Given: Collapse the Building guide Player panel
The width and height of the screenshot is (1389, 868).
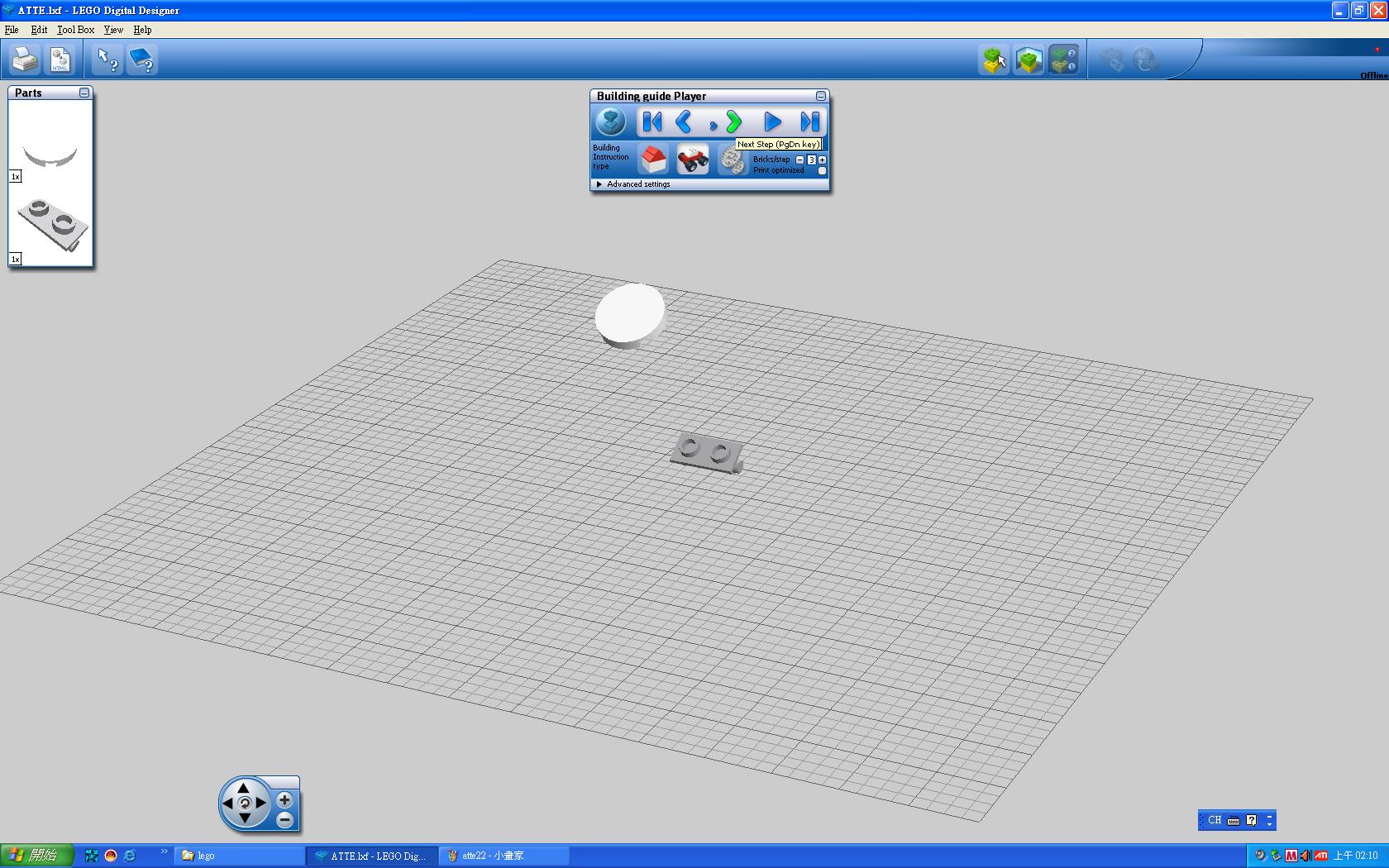Looking at the screenshot, I should point(820,96).
